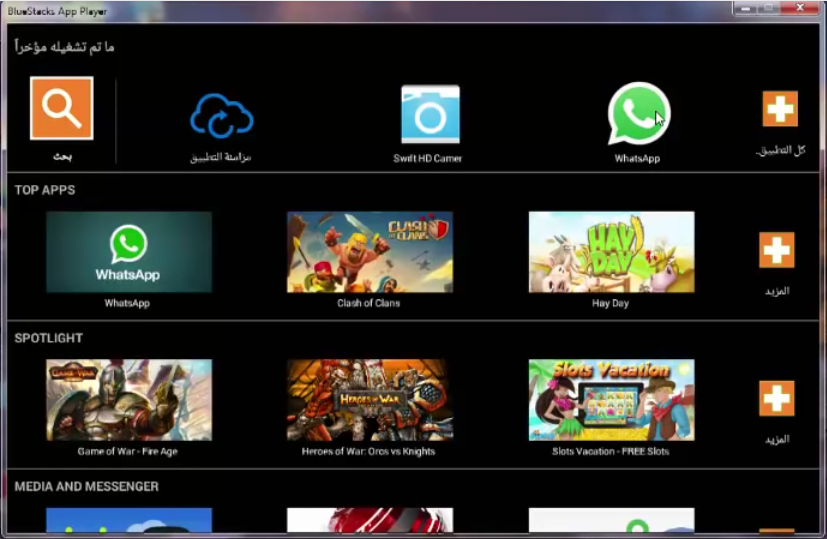Click the Game of War - Fire Age label
Screen dimensions: 827x539
tap(128, 451)
